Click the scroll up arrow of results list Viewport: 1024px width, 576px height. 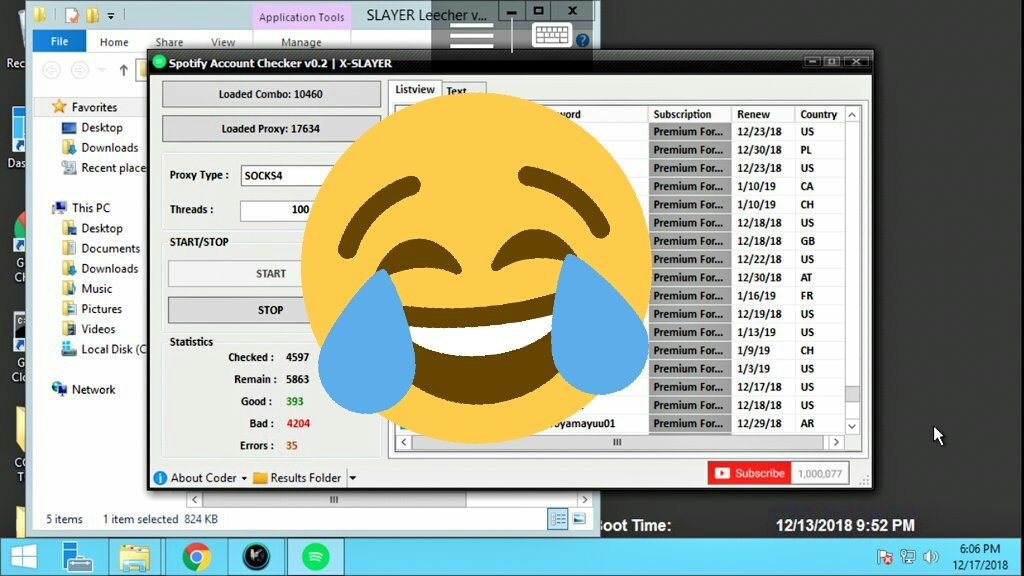coord(852,115)
